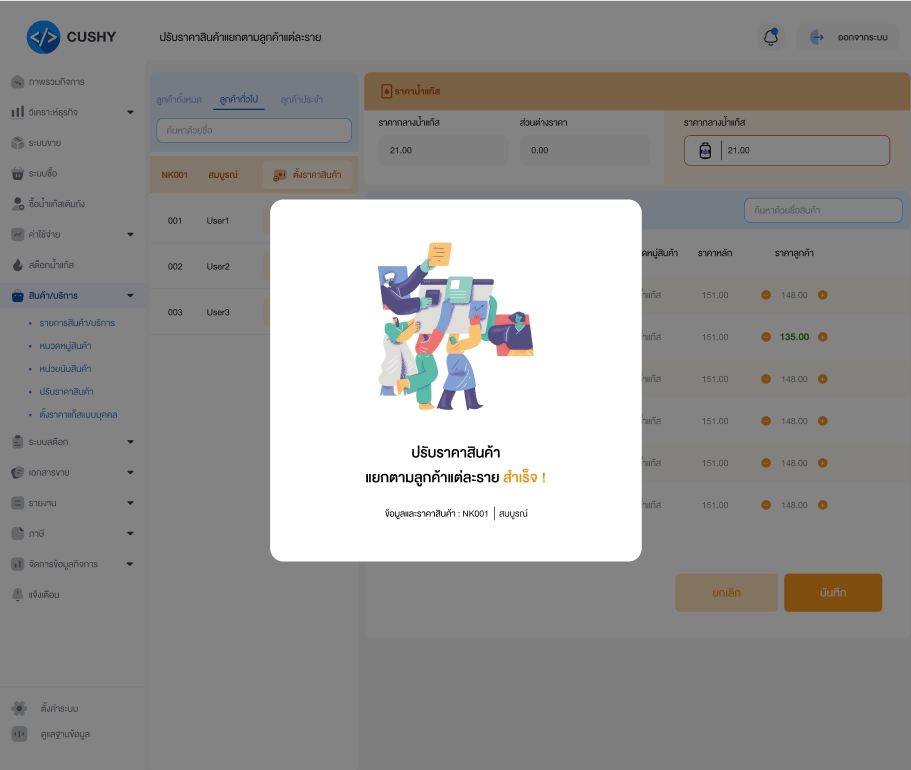911x770 pixels.
Task: Expand the เอกสารขาย menu arrow
Action: point(130,472)
